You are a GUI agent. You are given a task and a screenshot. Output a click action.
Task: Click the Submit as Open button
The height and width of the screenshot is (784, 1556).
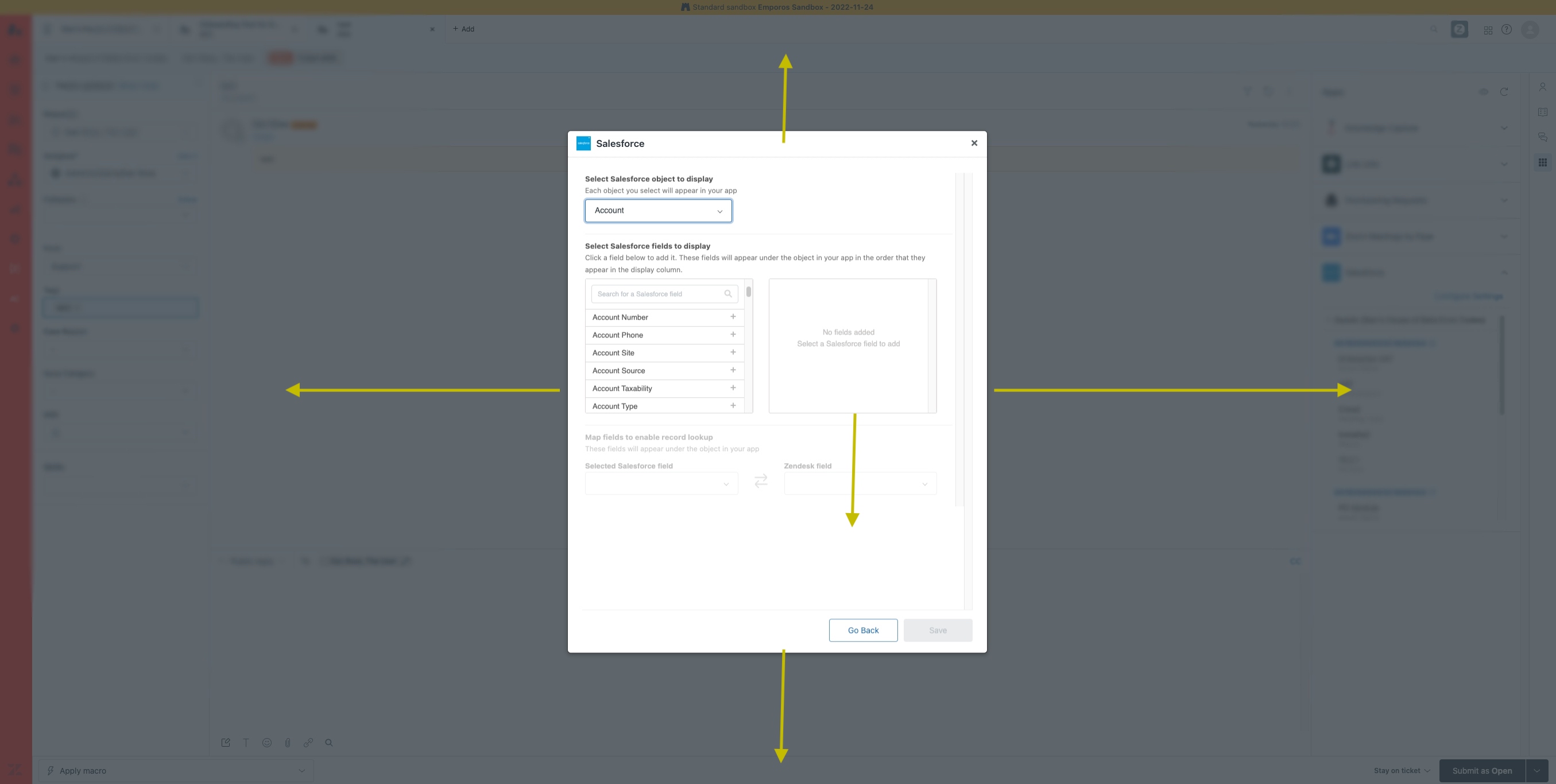1482,771
